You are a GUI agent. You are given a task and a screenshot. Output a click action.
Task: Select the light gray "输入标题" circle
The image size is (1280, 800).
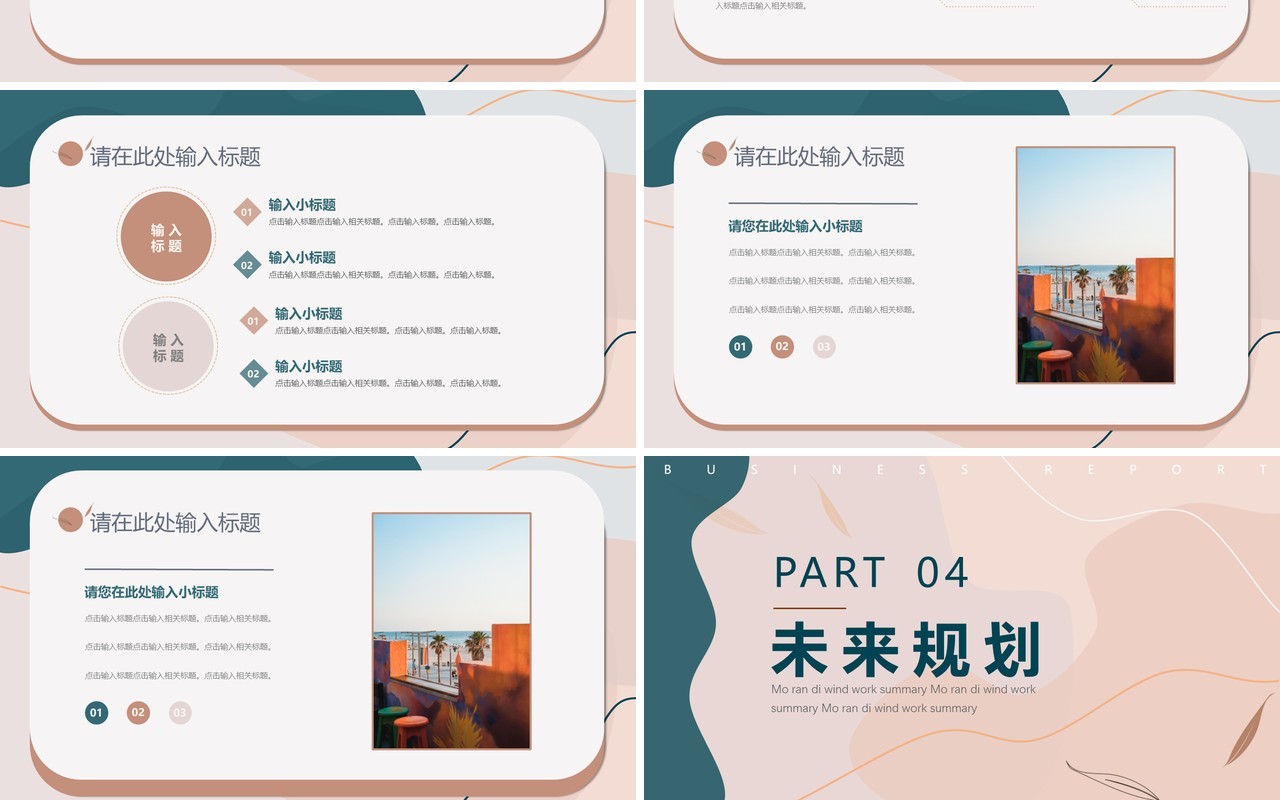click(x=168, y=348)
